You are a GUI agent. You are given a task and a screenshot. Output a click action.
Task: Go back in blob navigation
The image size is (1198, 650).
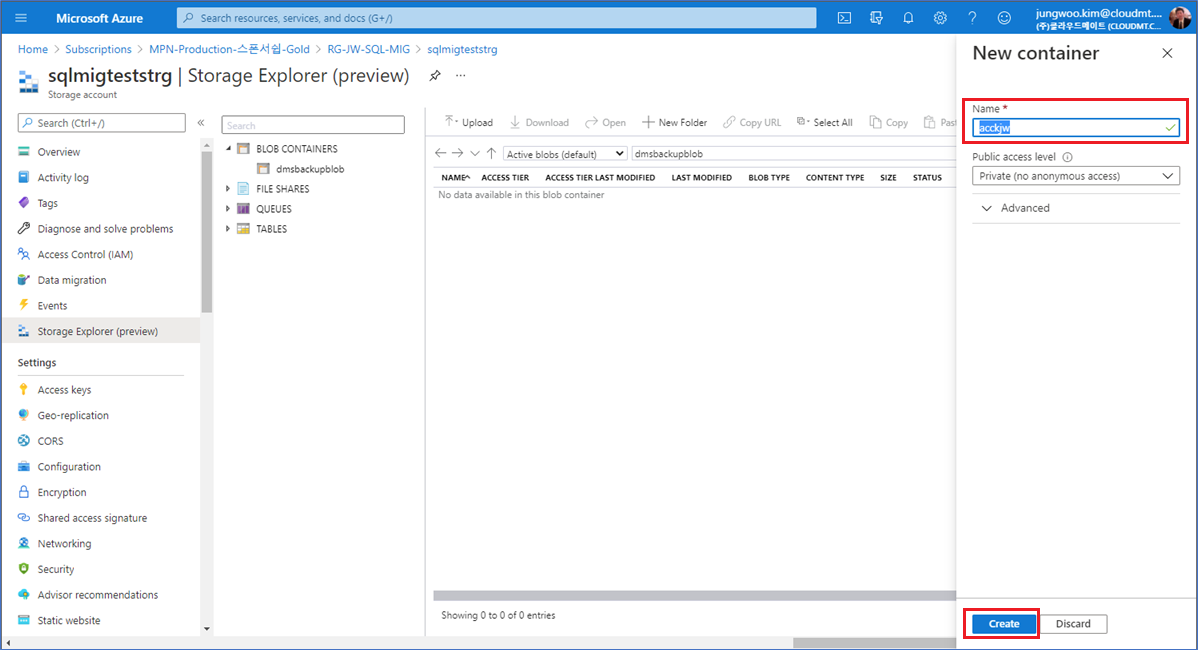(x=440, y=154)
